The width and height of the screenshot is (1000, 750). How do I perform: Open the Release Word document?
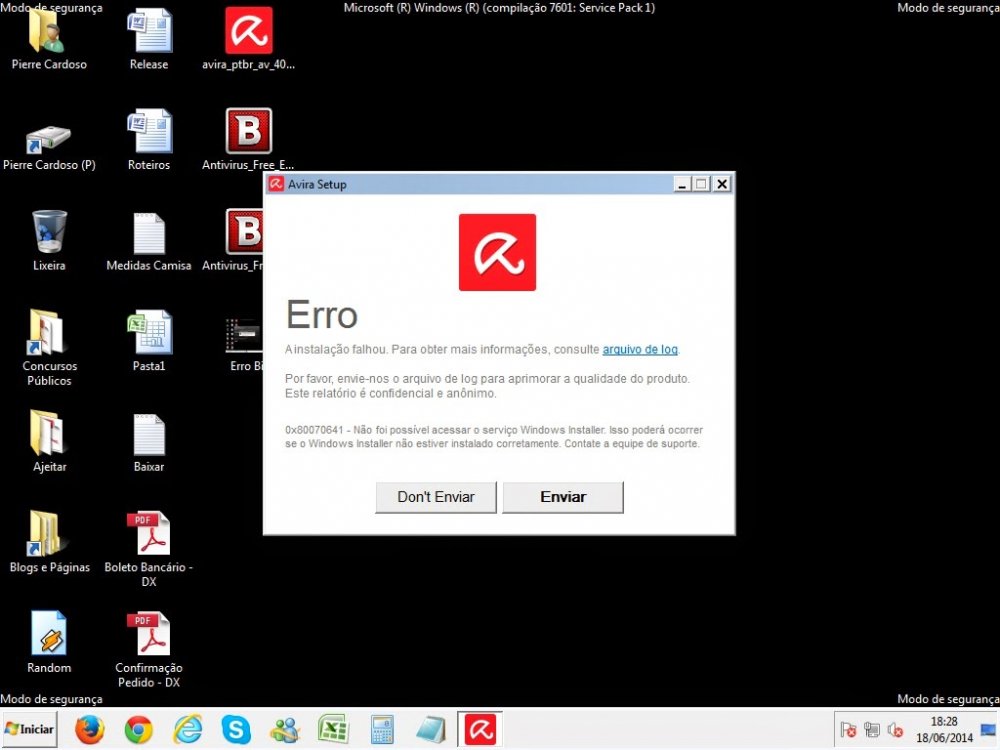pos(149,40)
